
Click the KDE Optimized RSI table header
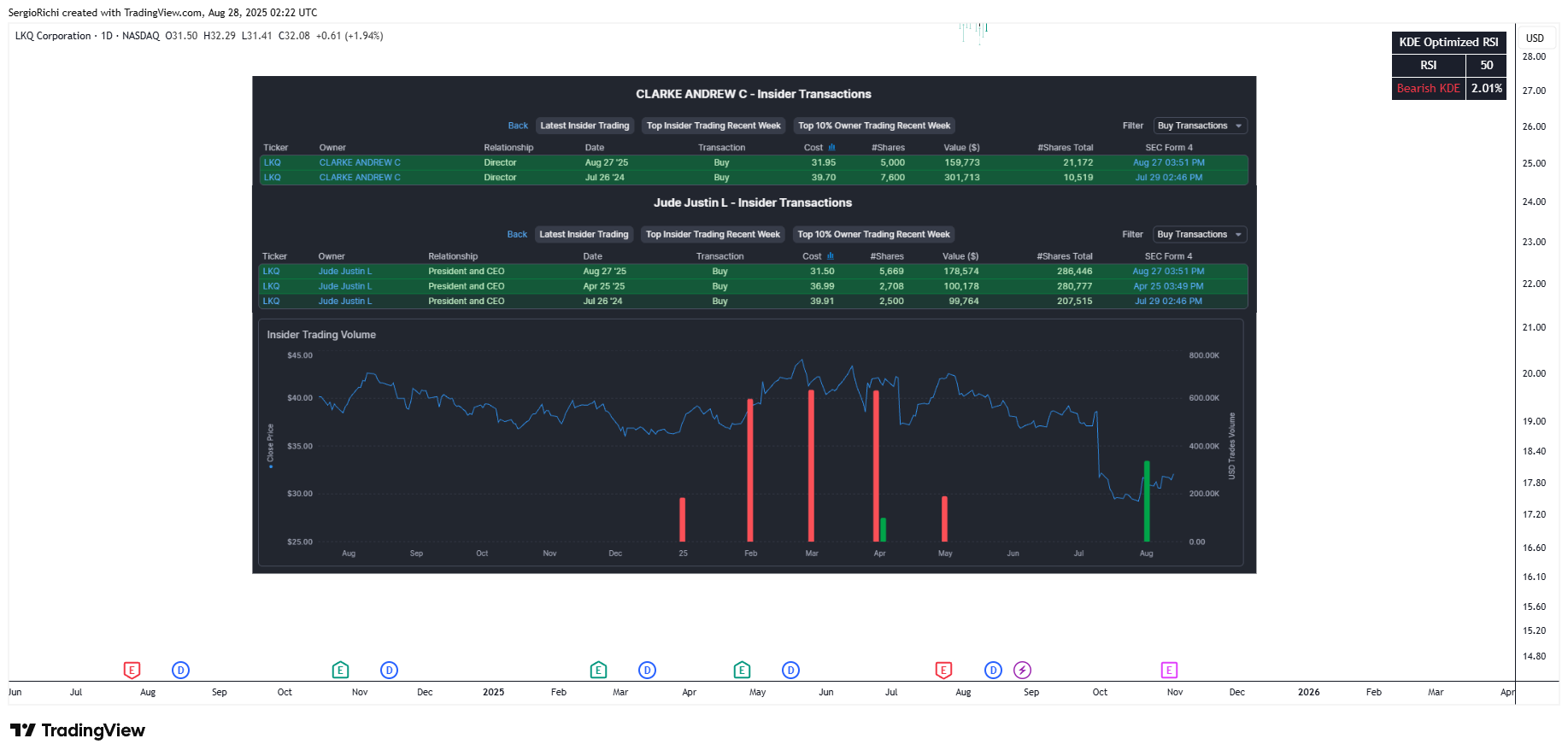1448,42
